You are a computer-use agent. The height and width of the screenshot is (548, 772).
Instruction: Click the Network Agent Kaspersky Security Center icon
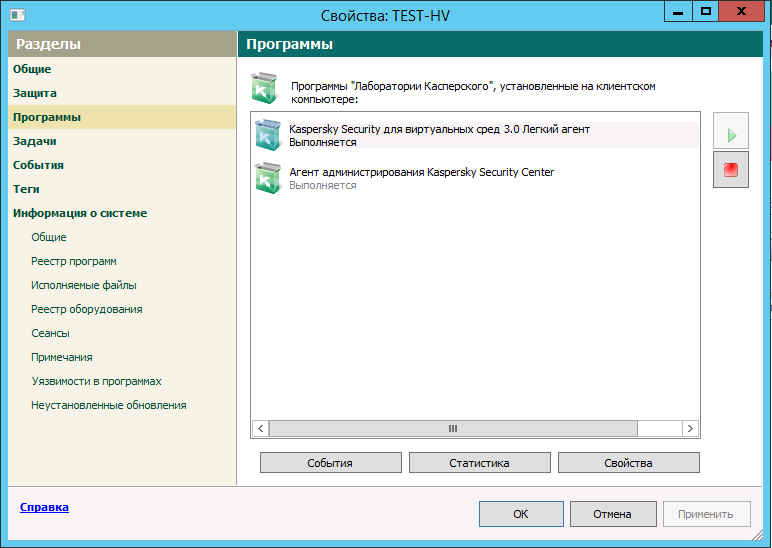(268, 178)
